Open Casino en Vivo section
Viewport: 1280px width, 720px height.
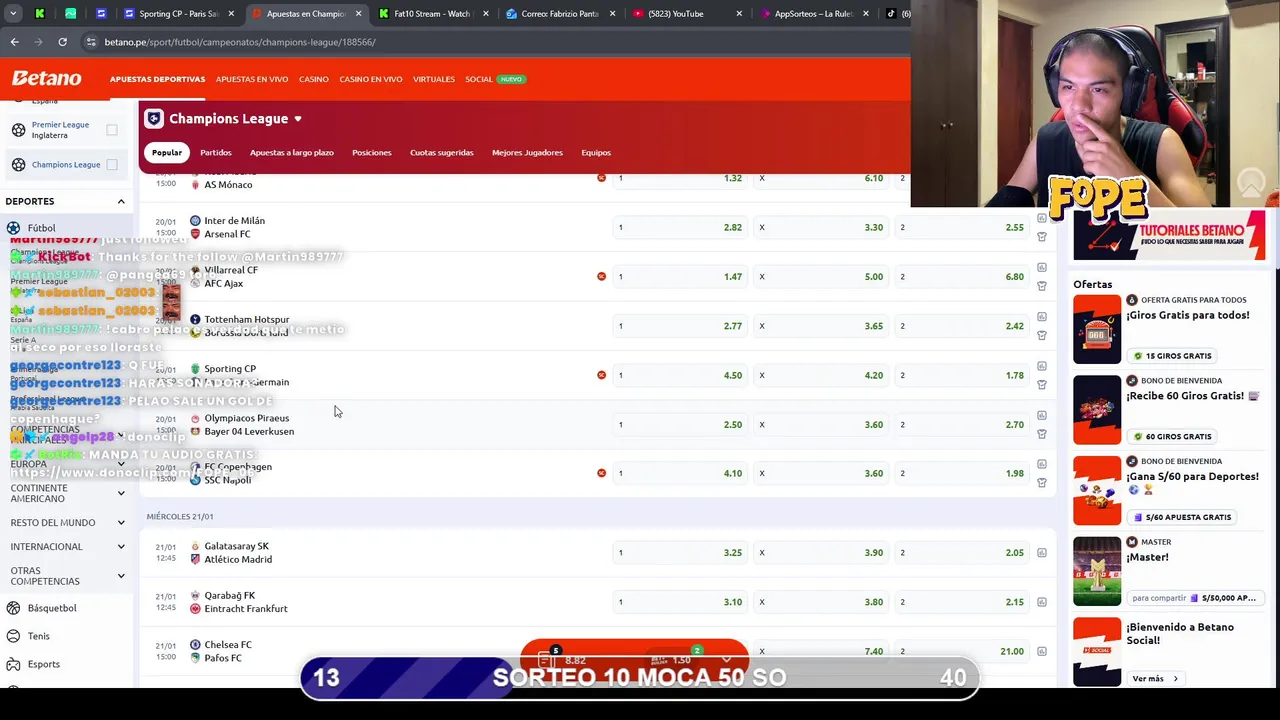(371, 79)
